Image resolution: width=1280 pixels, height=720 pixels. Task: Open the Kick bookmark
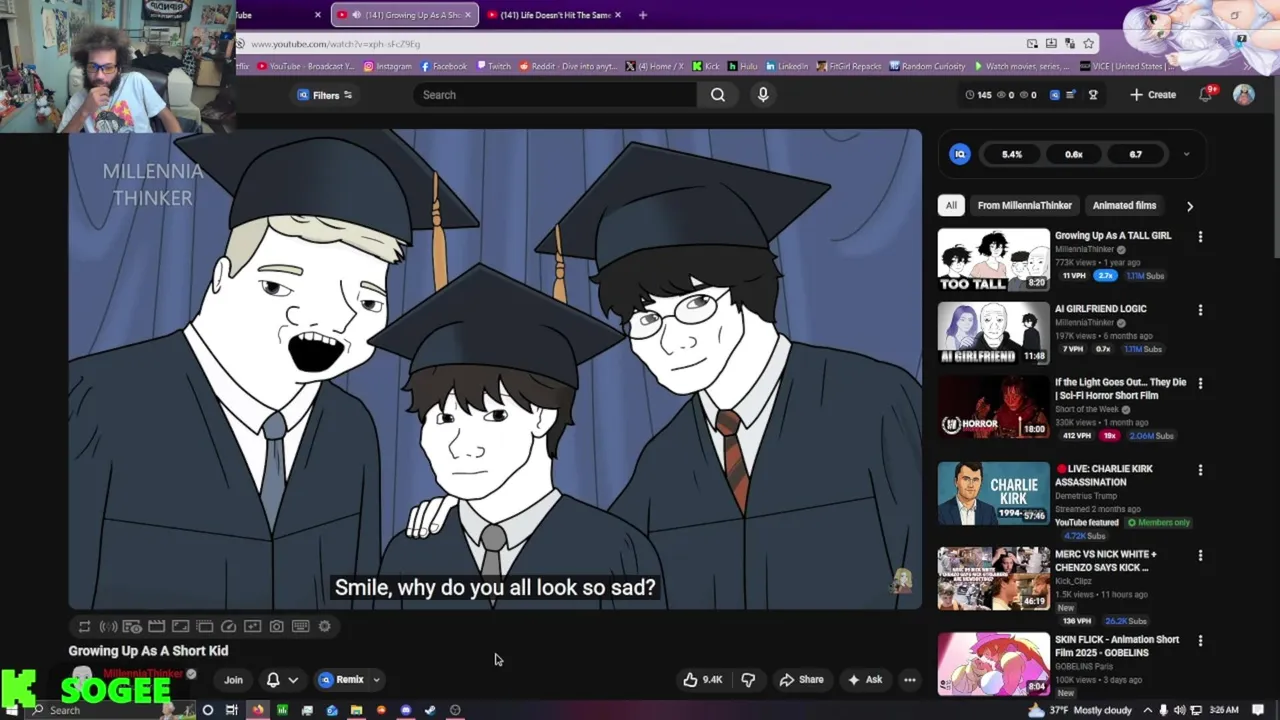click(705, 66)
